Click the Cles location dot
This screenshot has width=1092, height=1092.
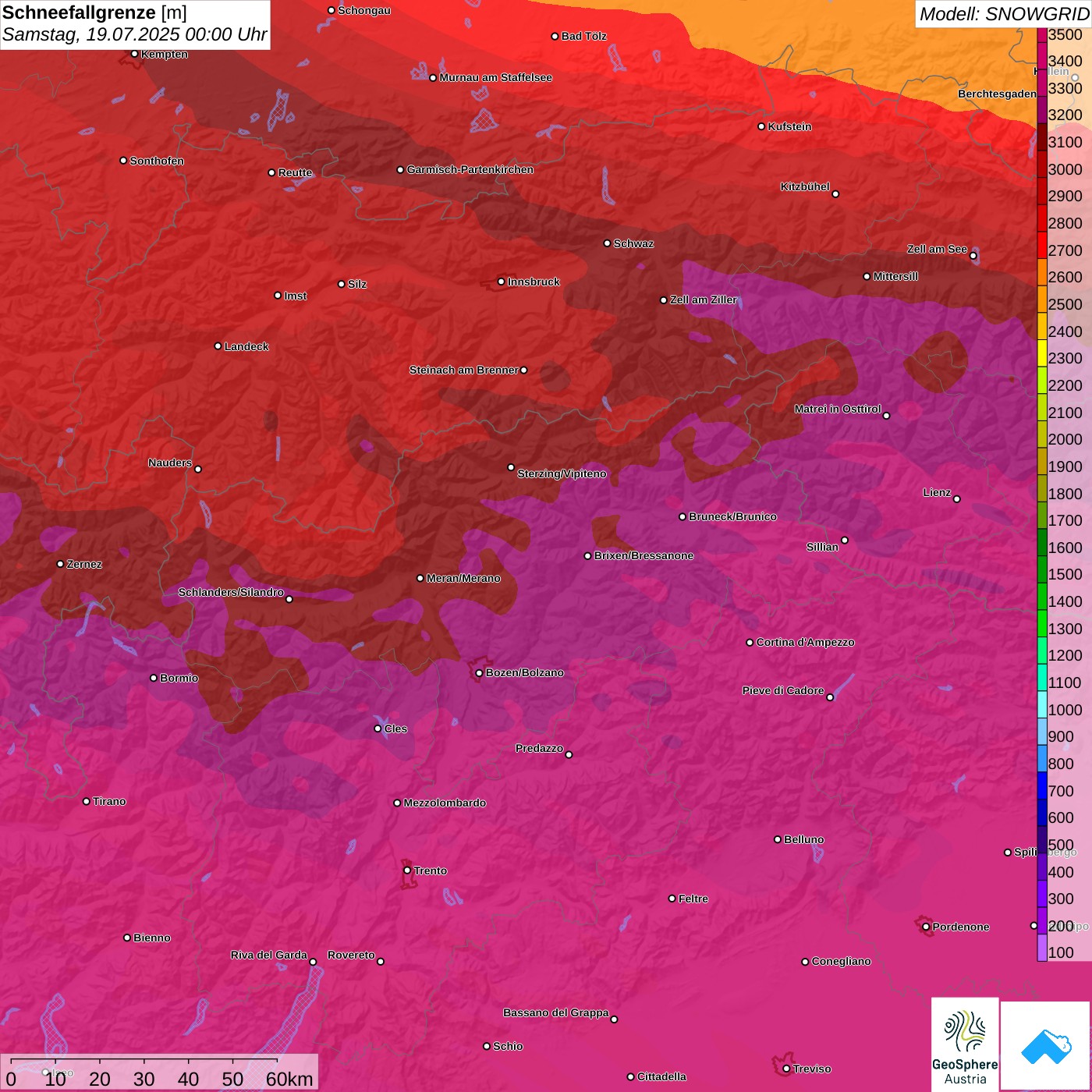click(x=378, y=729)
